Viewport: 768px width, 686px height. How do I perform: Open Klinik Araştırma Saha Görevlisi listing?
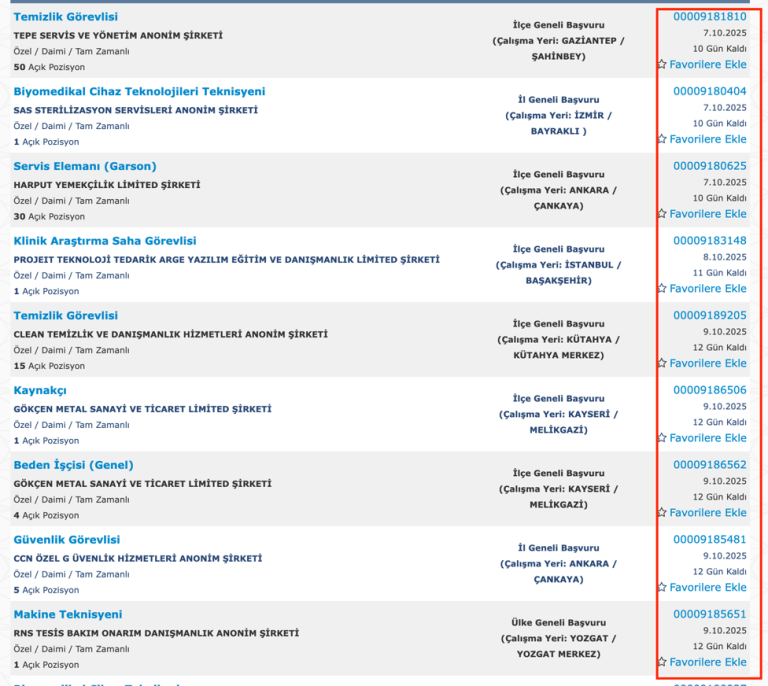(105, 241)
